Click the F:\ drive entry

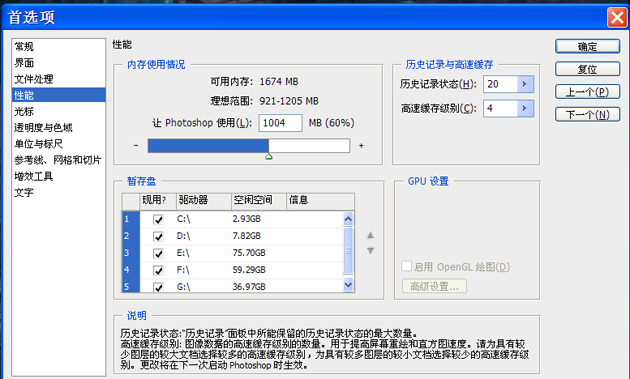pos(183,270)
